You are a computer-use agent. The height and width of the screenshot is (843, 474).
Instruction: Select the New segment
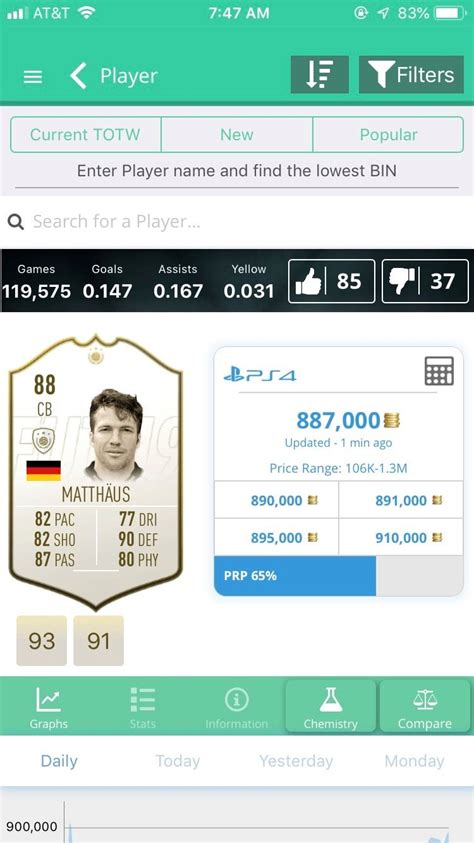tap(236, 135)
